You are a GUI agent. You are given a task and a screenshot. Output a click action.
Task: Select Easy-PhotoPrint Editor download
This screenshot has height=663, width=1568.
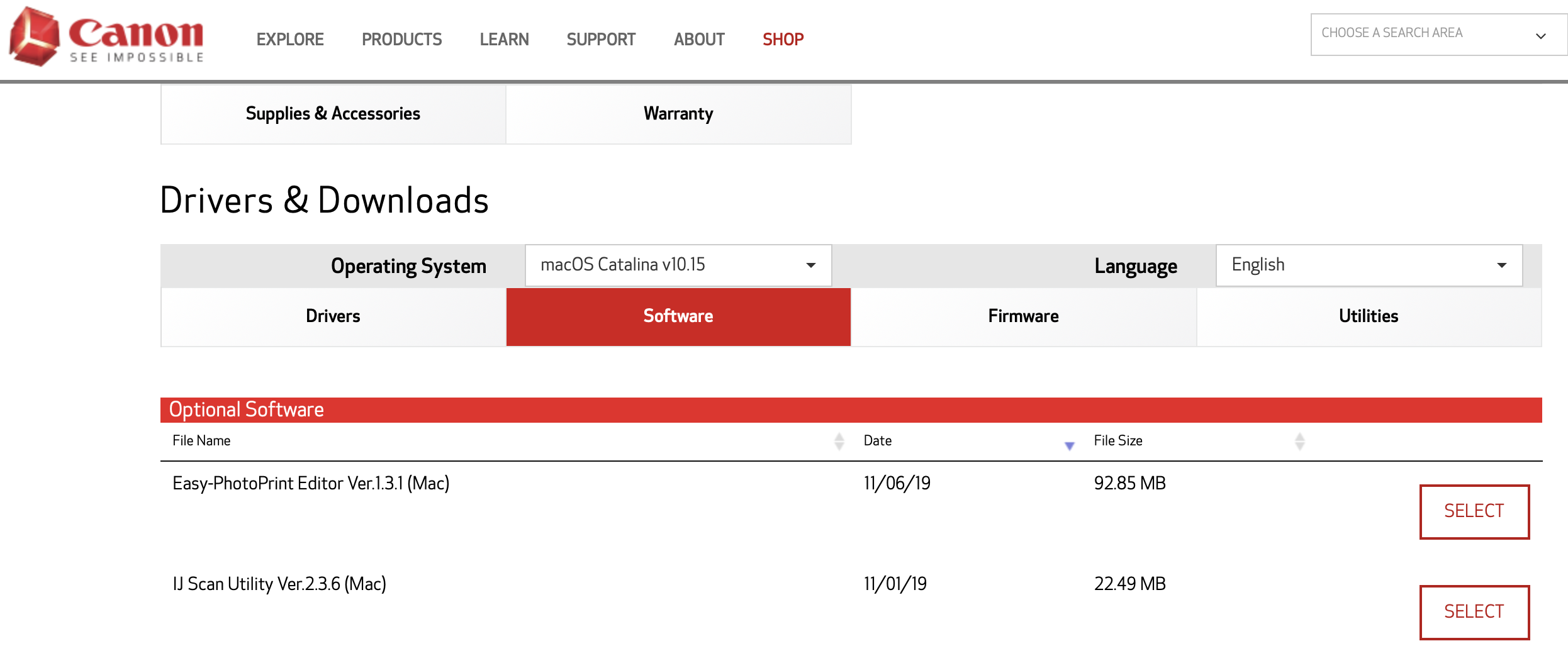click(x=1474, y=511)
